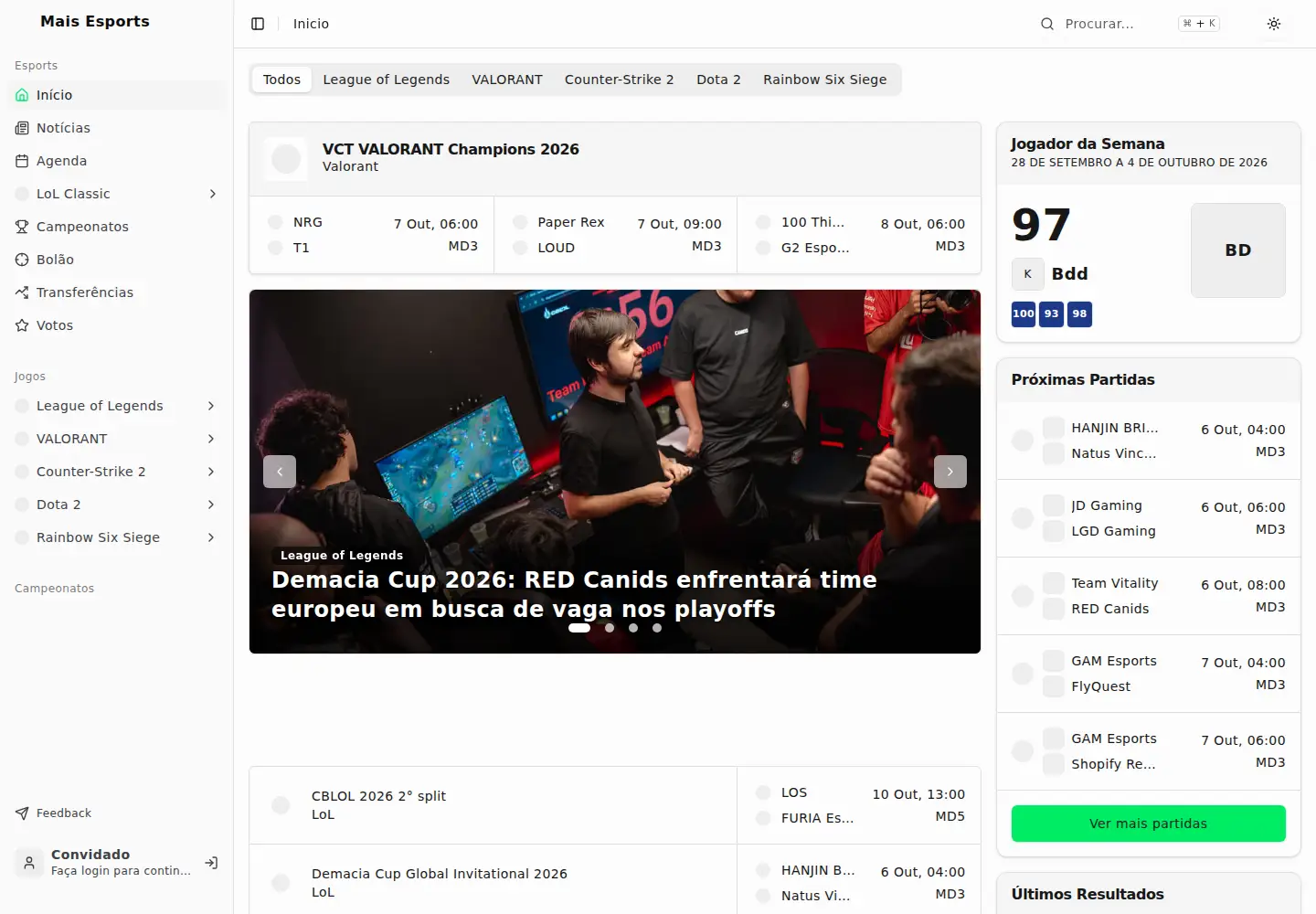This screenshot has width=1316, height=914.
Task: Click Ver mais partidas button
Action: 1148,824
